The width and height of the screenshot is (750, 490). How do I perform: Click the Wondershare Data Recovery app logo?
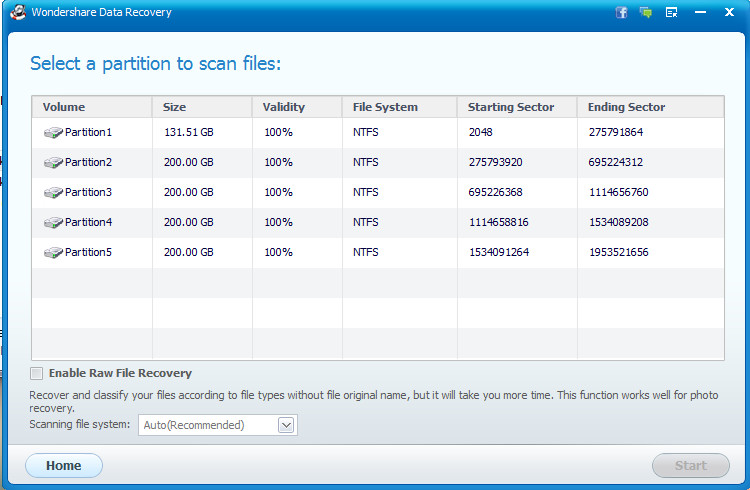coord(18,11)
